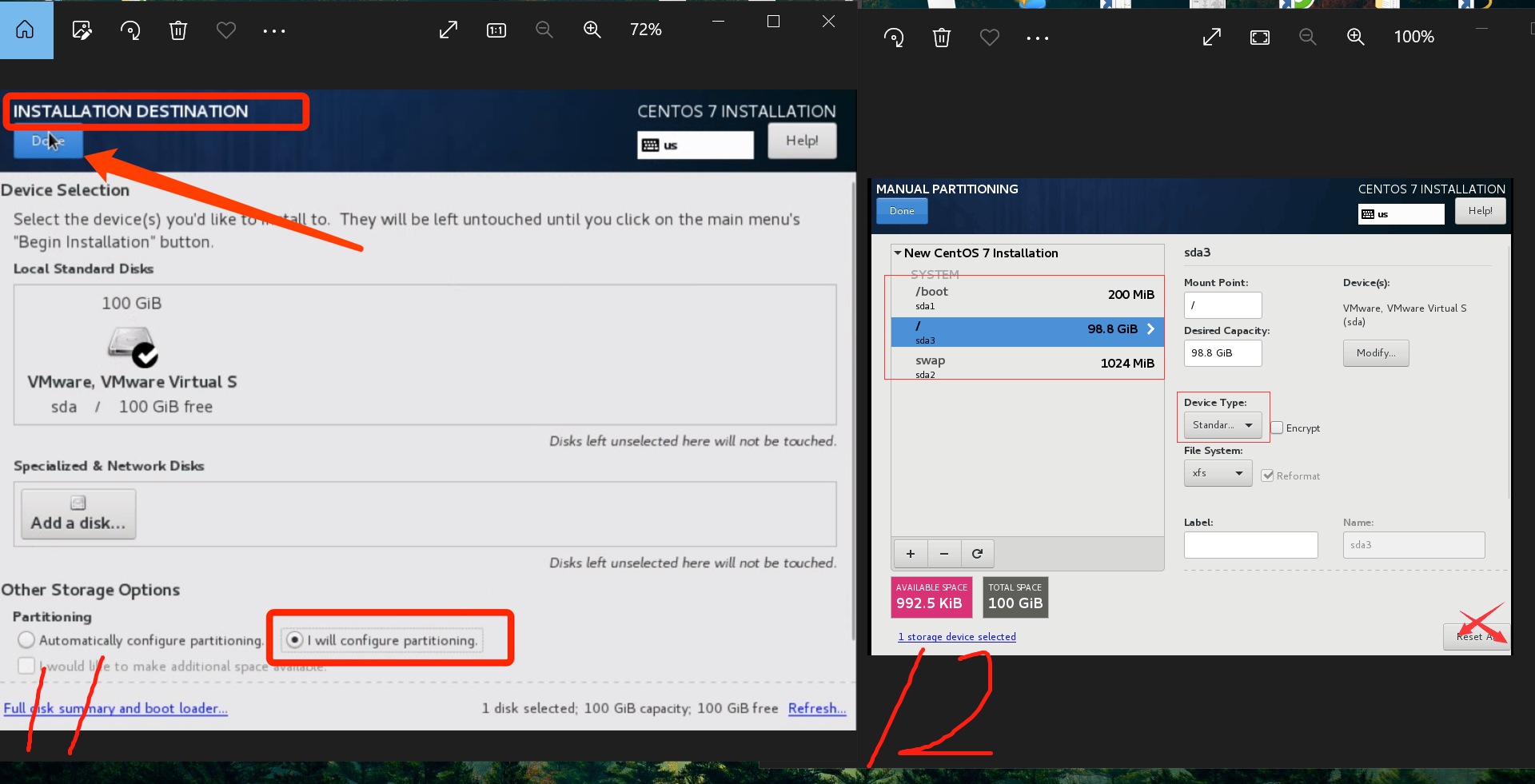
Task: Delete the photo in the left Photos window
Action: point(178,30)
